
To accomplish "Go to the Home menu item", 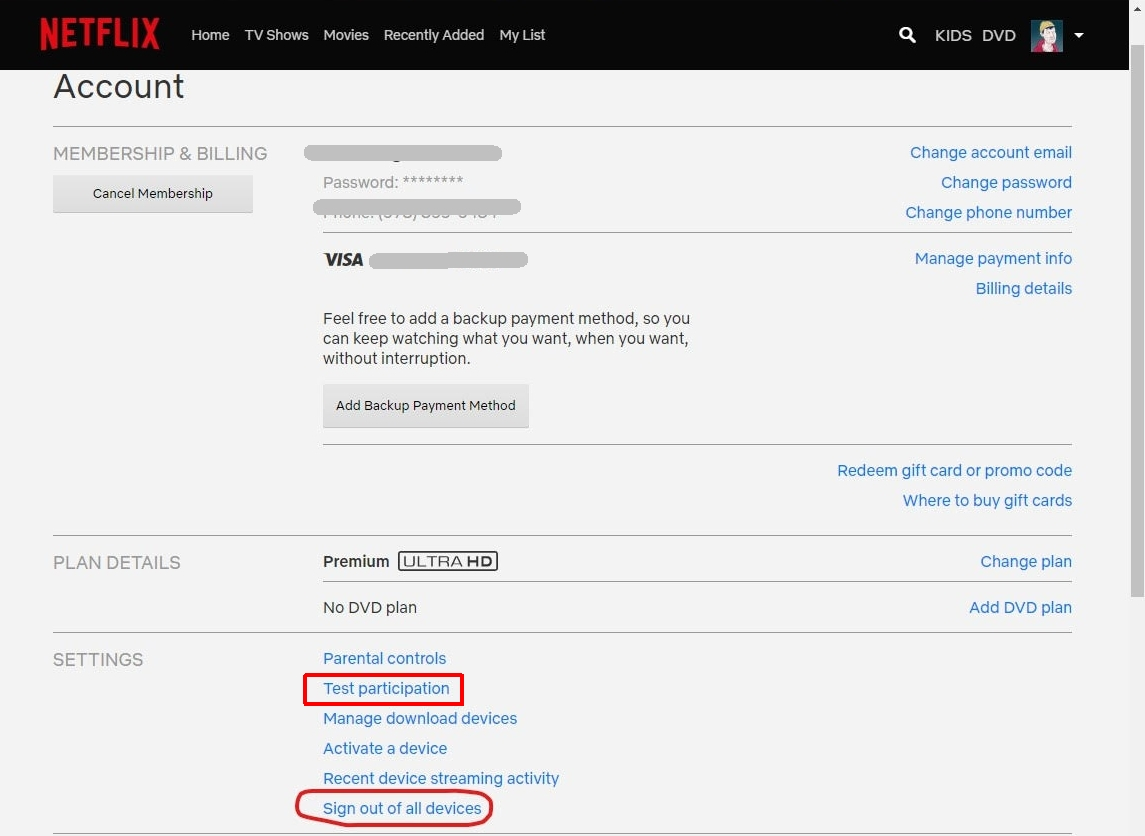I will [x=210, y=35].
